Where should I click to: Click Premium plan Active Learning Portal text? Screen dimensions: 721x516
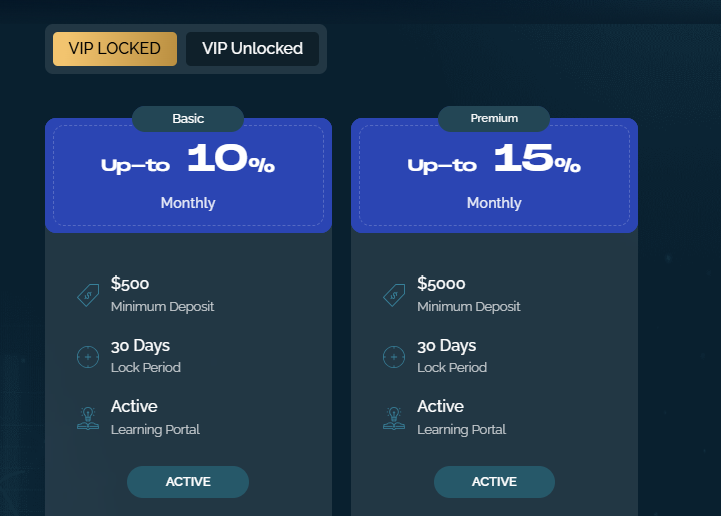click(461, 417)
